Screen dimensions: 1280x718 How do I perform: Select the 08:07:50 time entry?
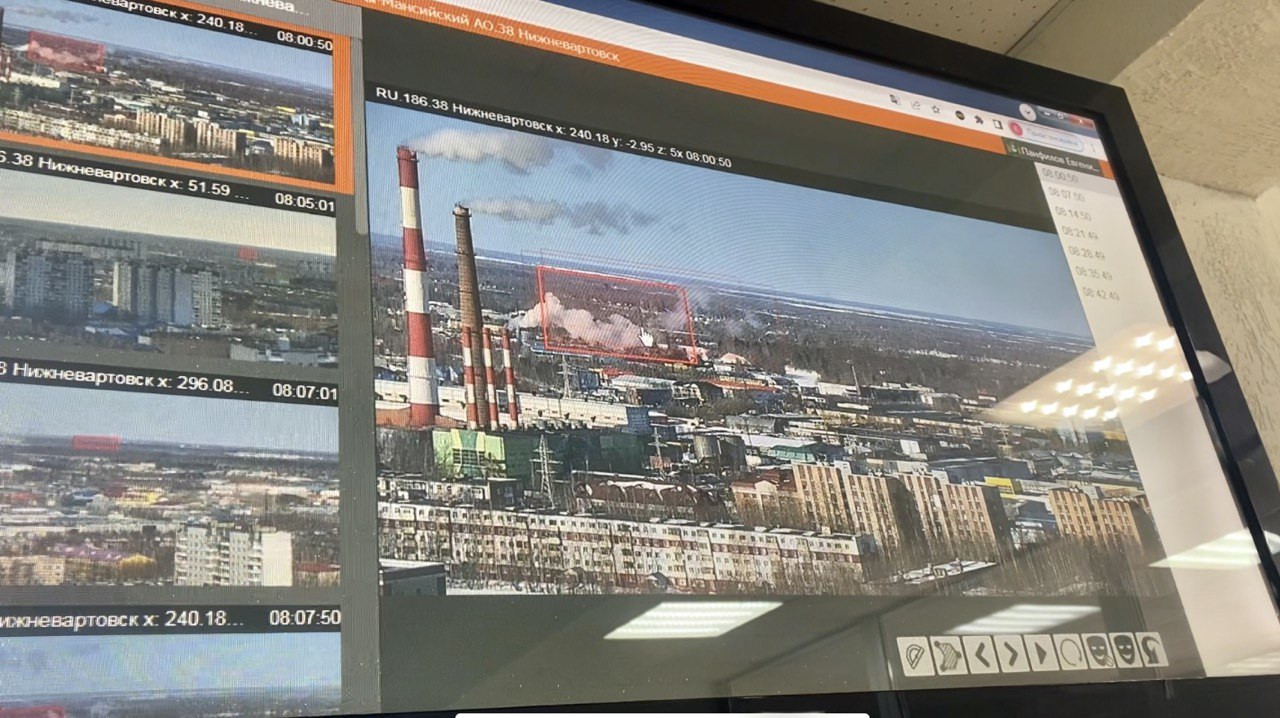(x=1064, y=194)
